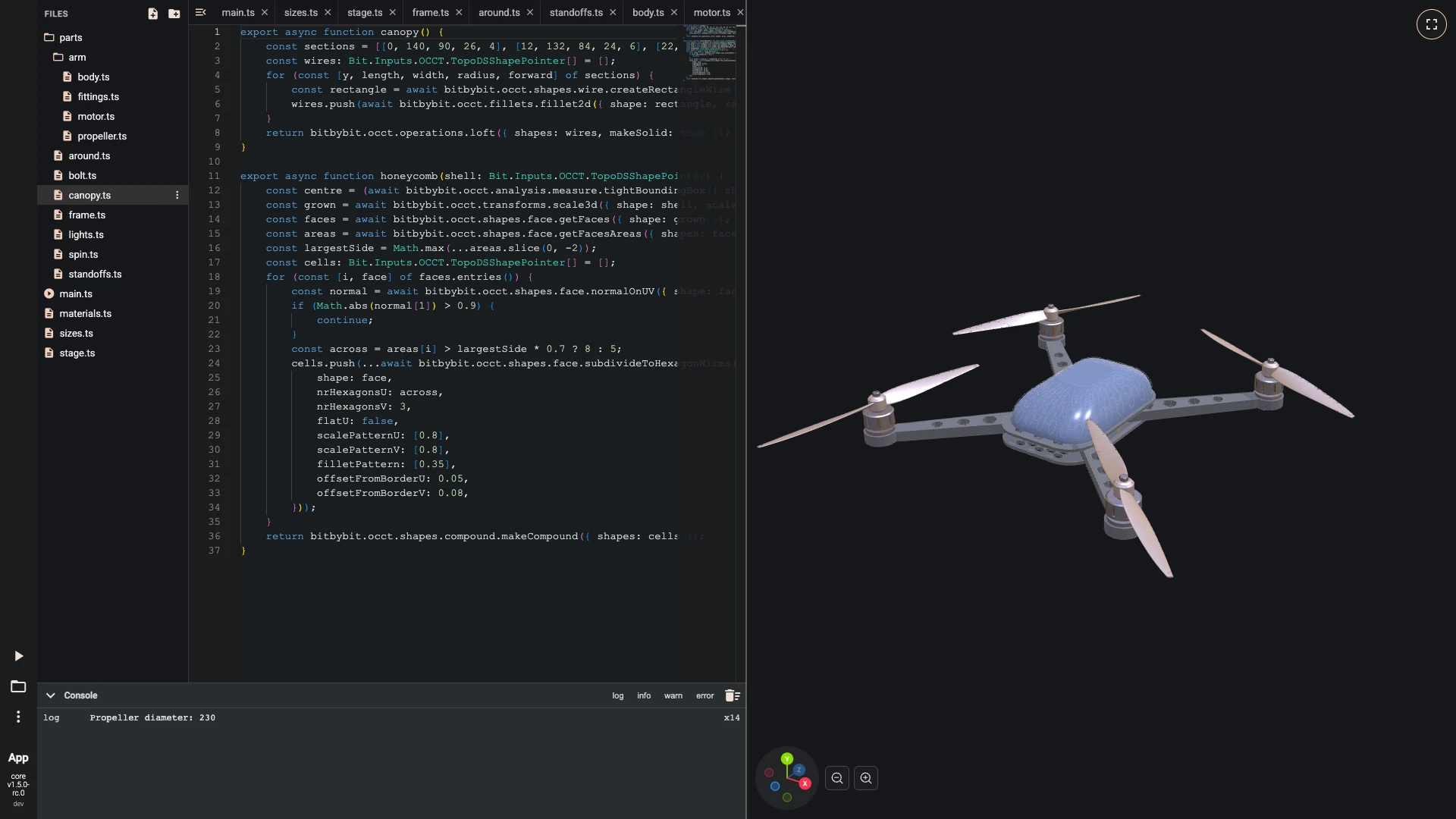
Task: Clear the console output
Action: (x=732, y=695)
